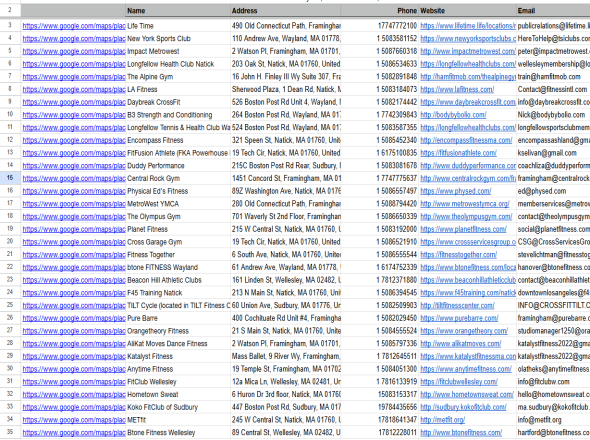Select the Longfellow Health Club Natick cell

coord(178,64)
